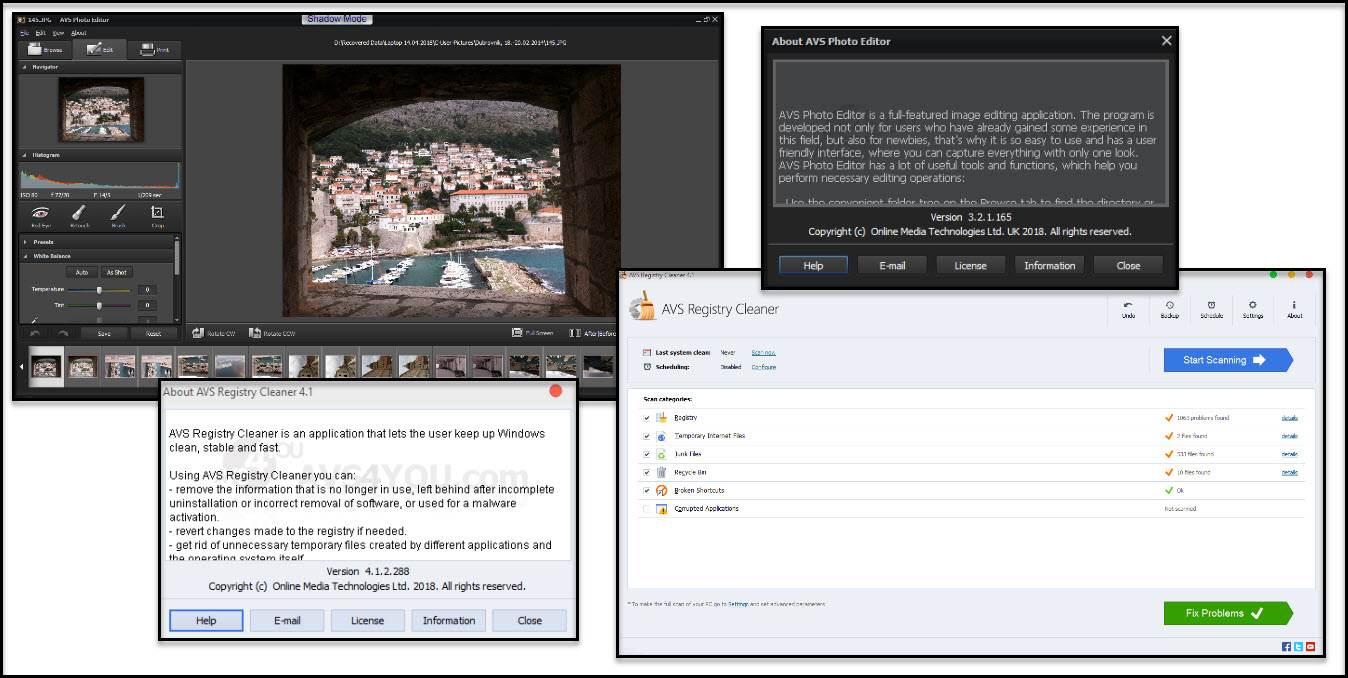The height and width of the screenshot is (678, 1348).
Task: Open About in AVS Registry Cleaner toolbar
Action: (1295, 310)
